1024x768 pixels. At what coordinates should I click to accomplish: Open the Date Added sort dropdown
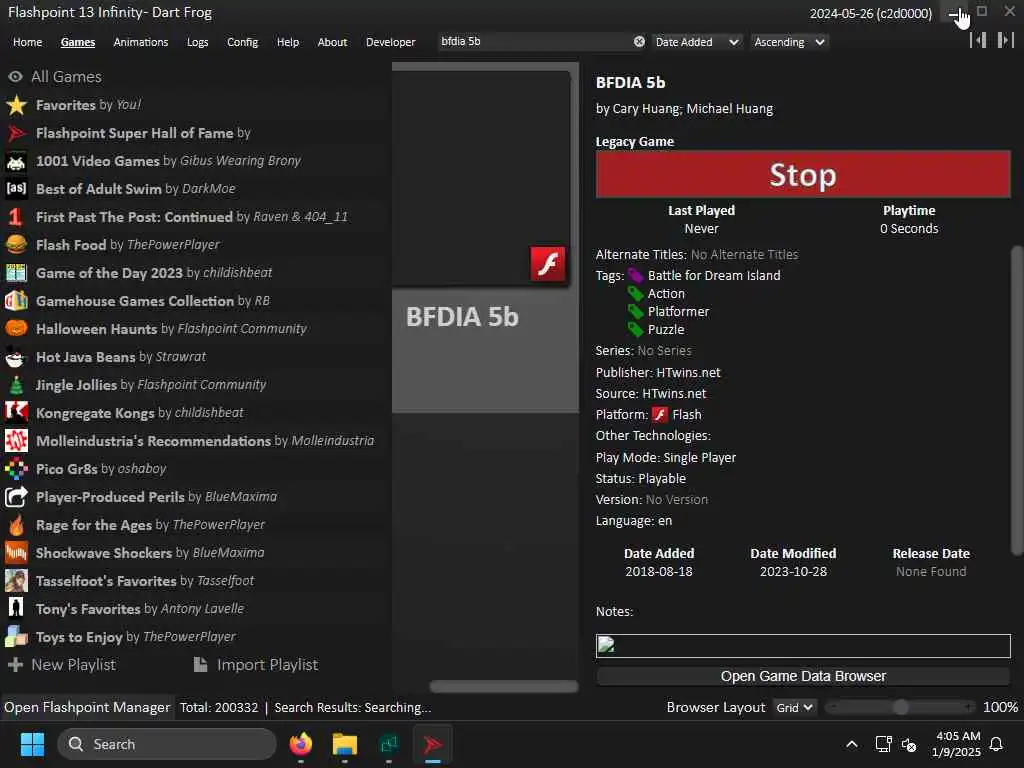tap(696, 42)
